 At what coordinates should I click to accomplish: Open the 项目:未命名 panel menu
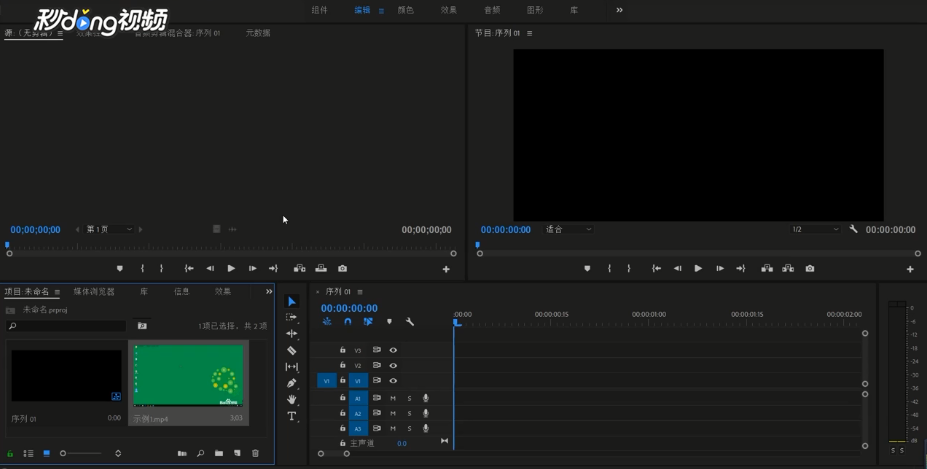click(57, 292)
